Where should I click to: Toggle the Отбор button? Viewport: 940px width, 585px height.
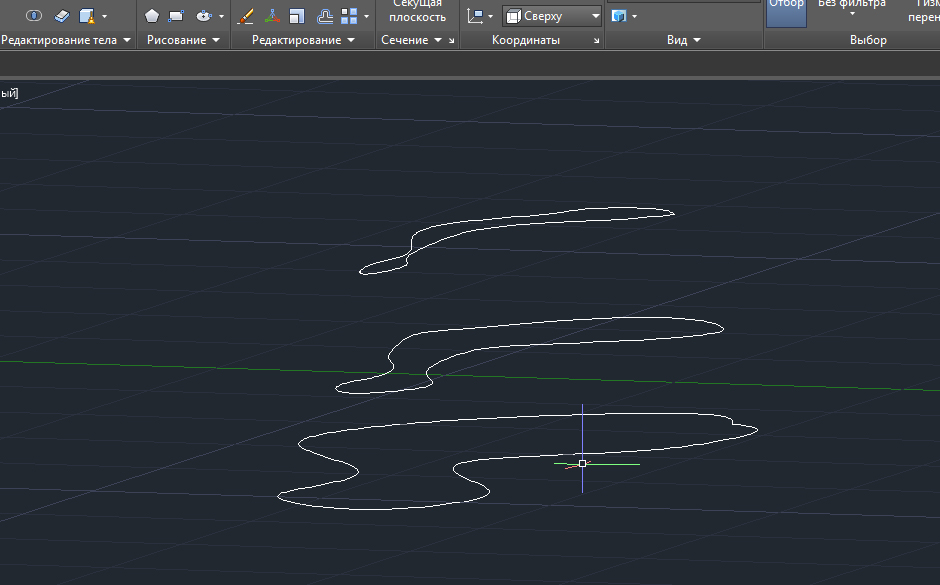(786, 13)
